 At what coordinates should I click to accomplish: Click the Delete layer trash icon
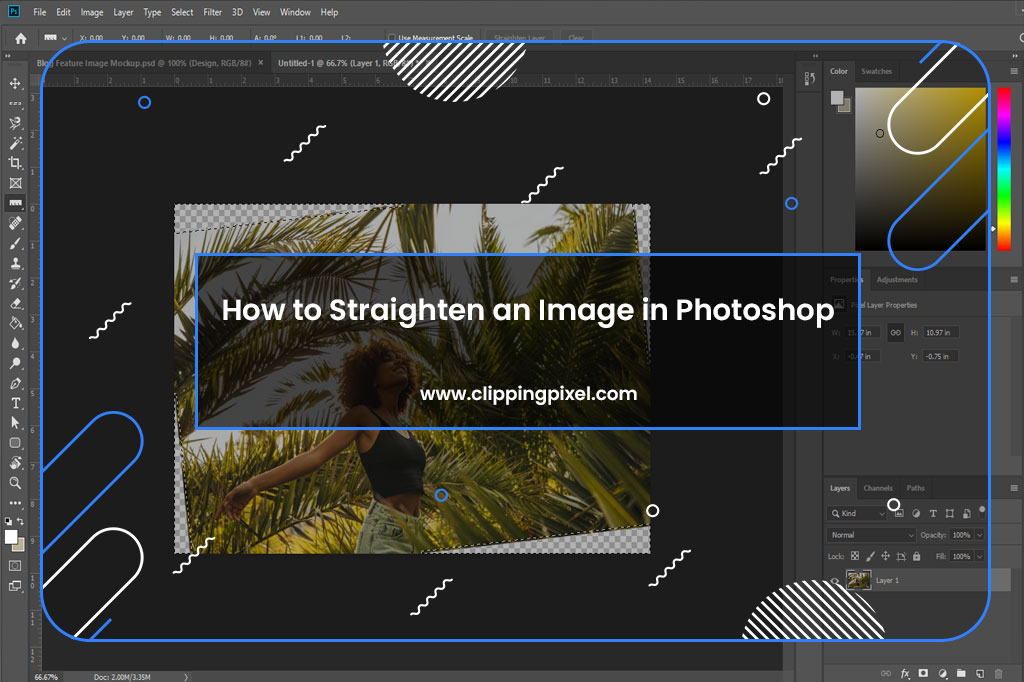coord(998,674)
